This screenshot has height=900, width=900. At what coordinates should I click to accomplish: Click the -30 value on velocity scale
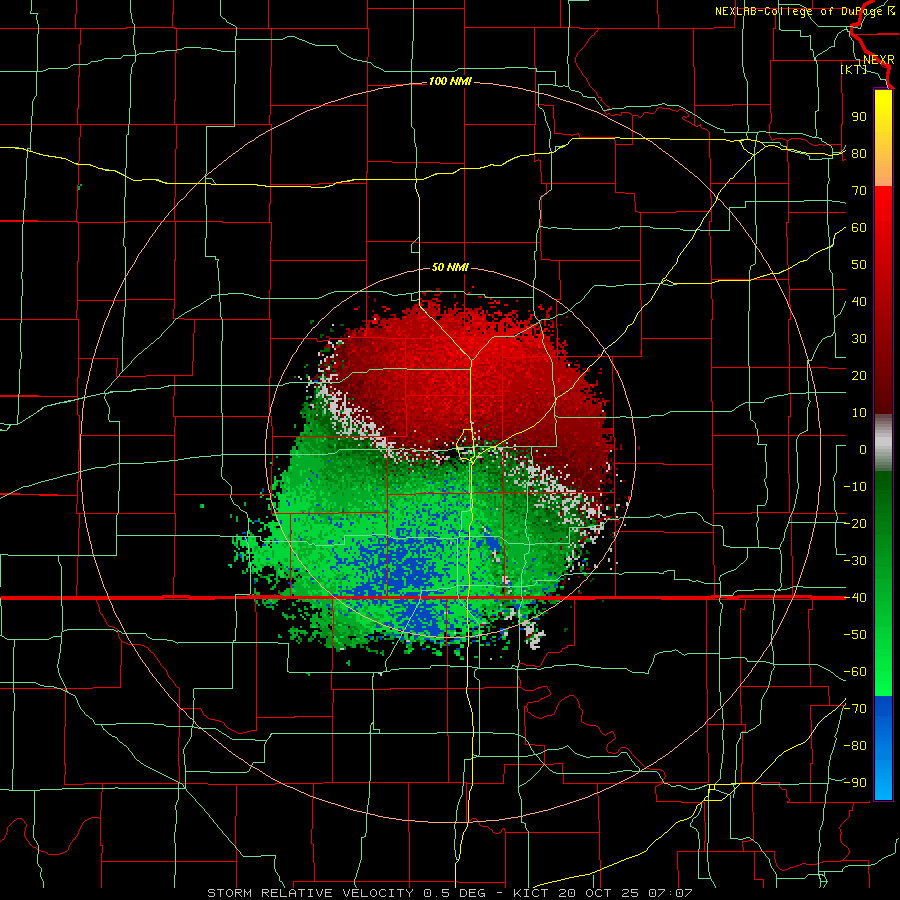[x=855, y=561]
